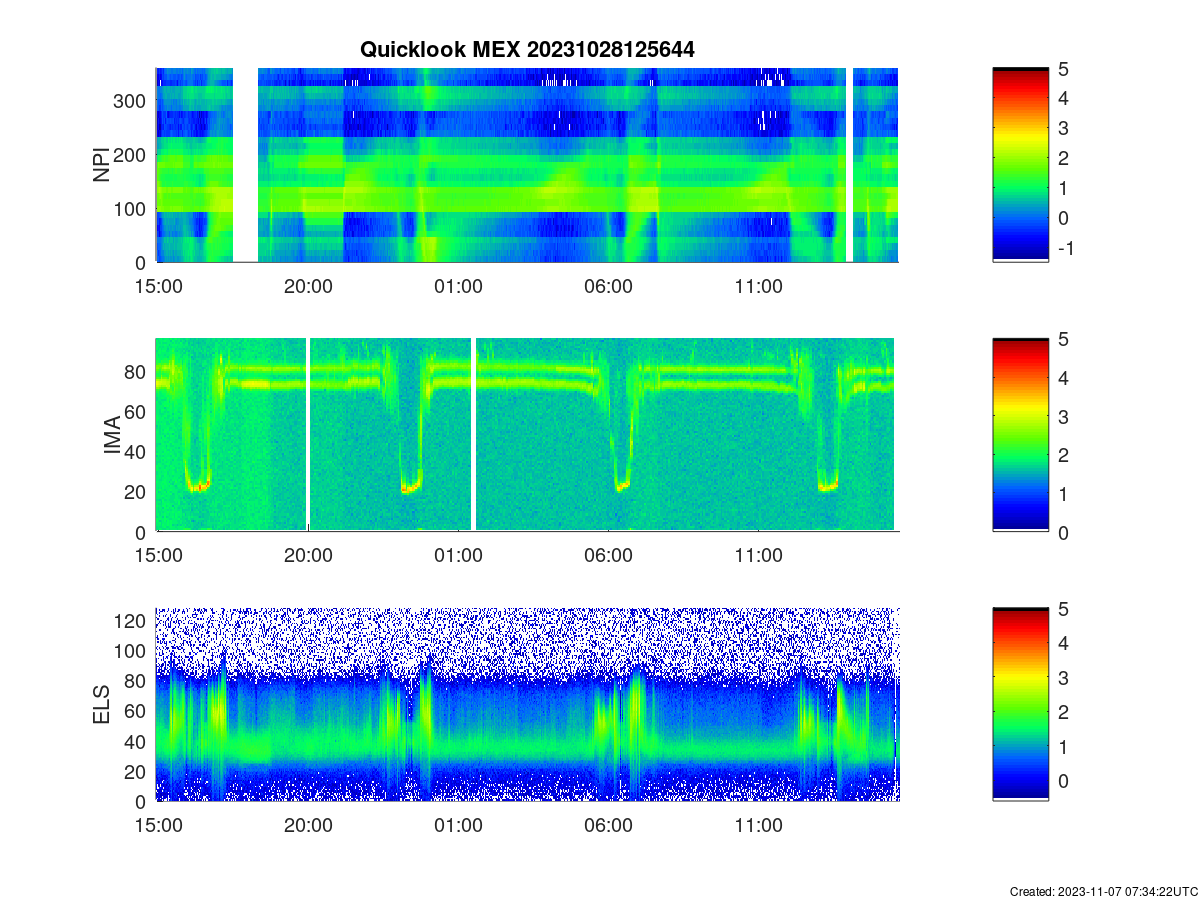The width and height of the screenshot is (1200, 900).
Task: Click the colorbar beside the ELS plot
Action: click(1021, 704)
